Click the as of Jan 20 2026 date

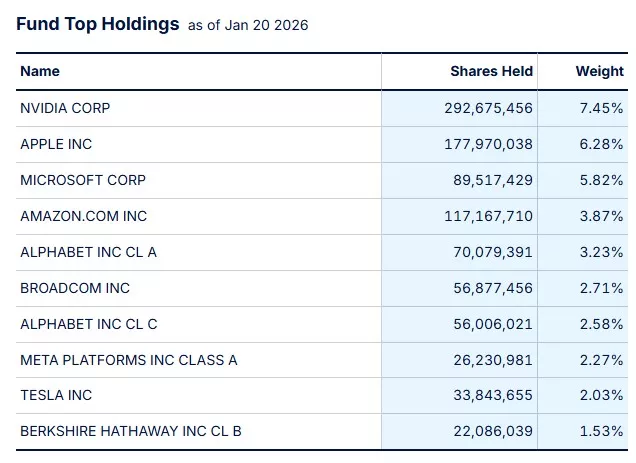pyautogui.click(x=248, y=26)
